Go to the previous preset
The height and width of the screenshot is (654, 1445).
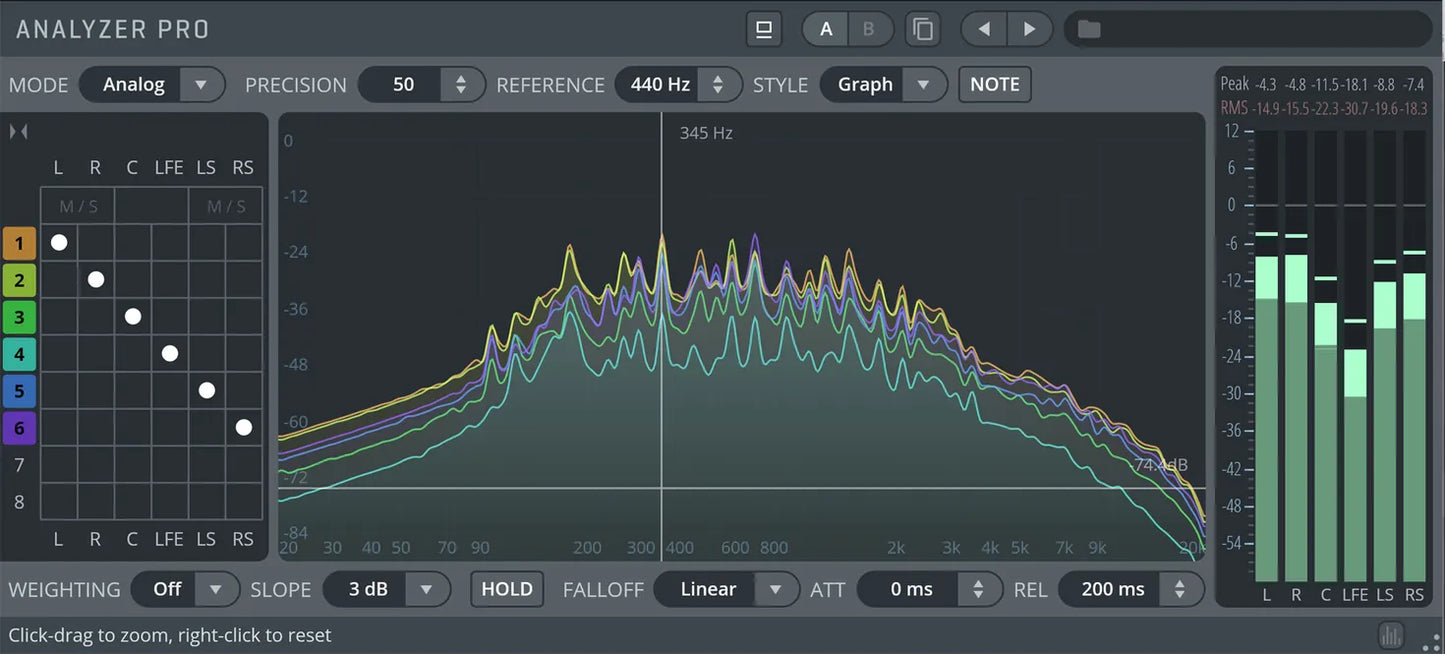pos(984,29)
